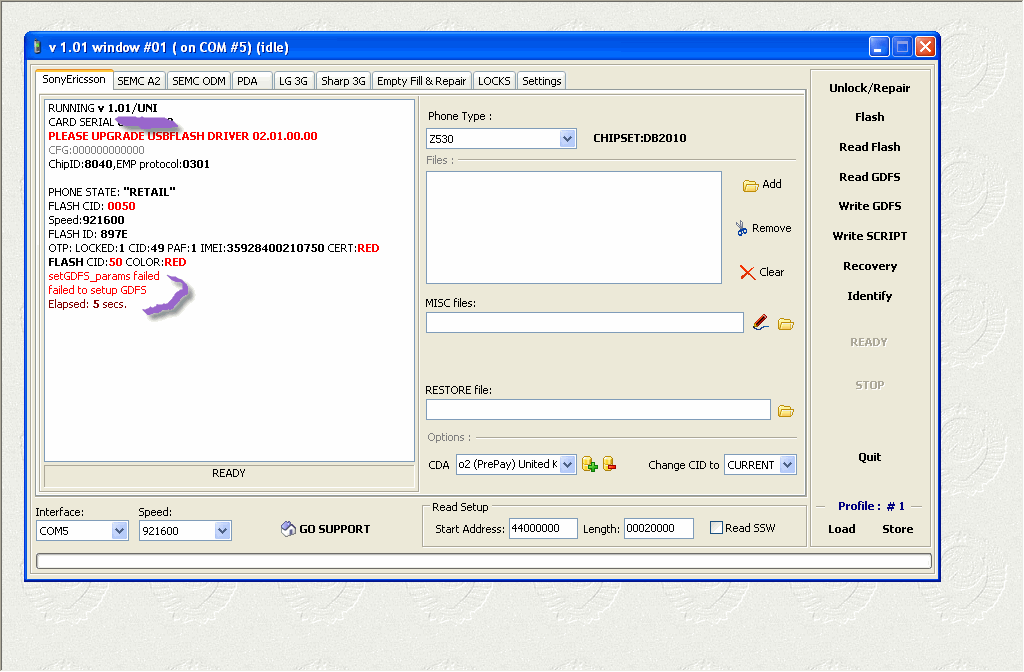Click the Write GDFS button
This screenshot has height=672, width=1024.
pyautogui.click(x=869, y=206)
